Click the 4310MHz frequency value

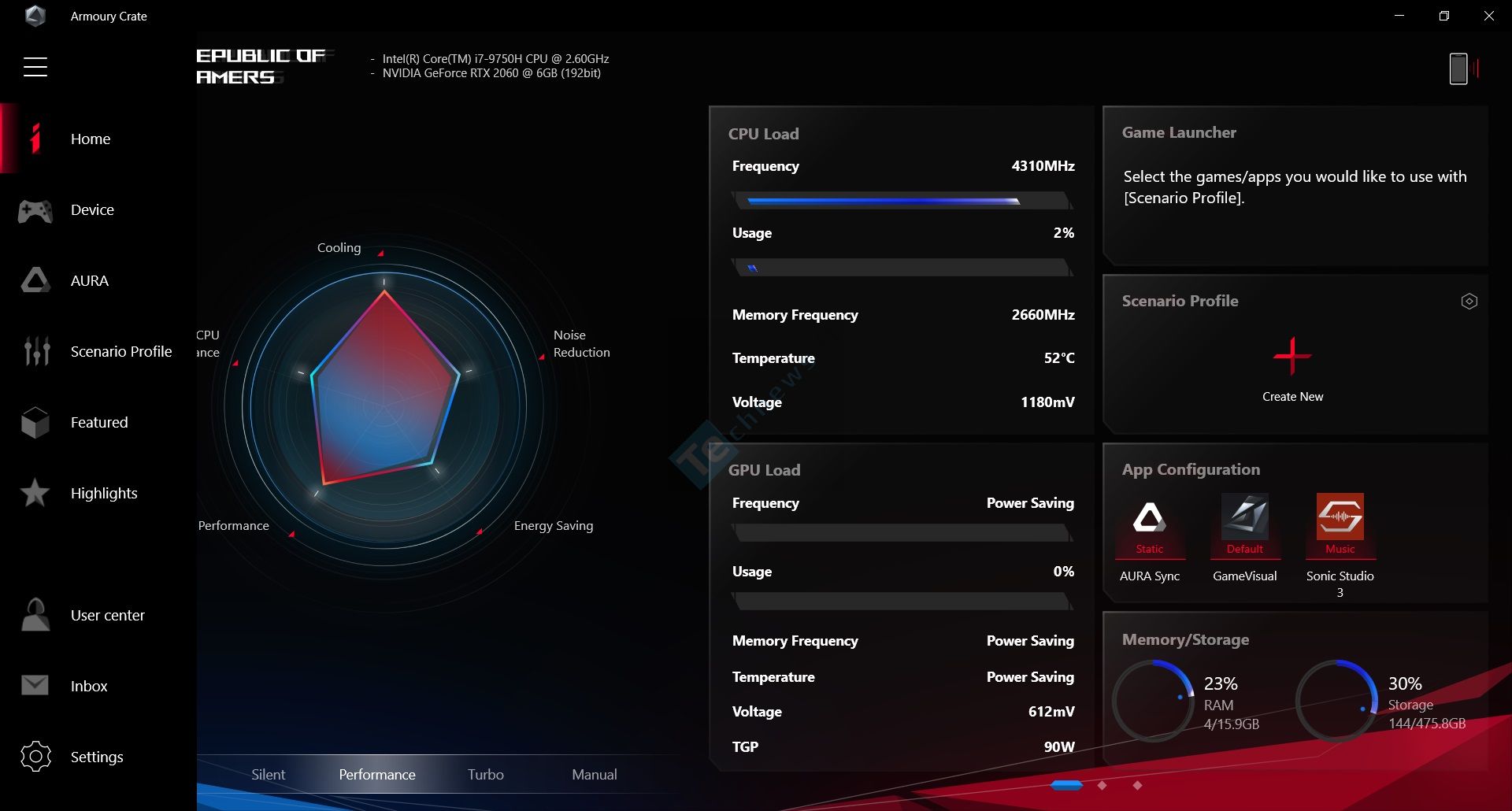[x=1043, y=166]
